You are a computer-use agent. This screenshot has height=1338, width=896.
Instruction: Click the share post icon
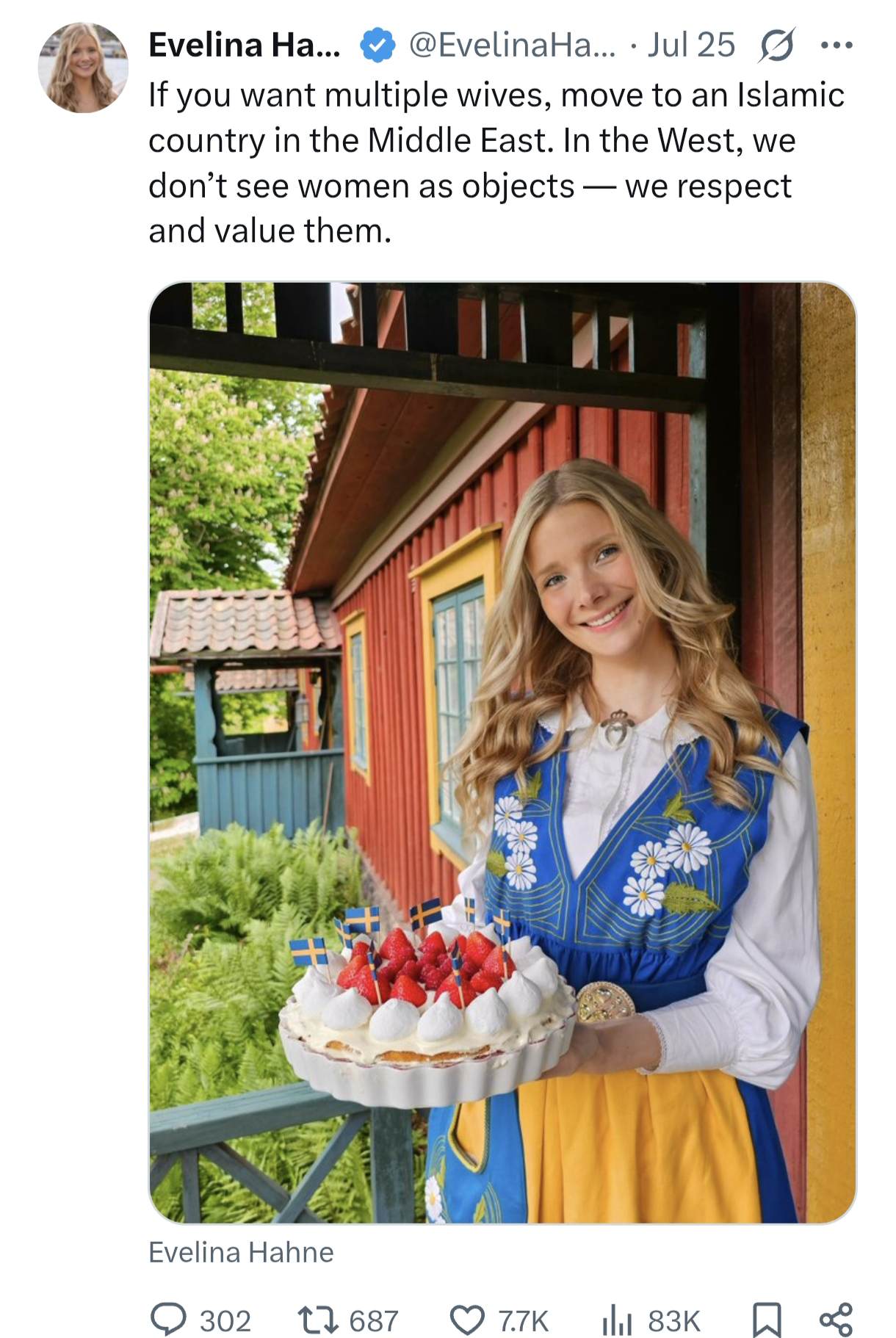[836, 1320]
